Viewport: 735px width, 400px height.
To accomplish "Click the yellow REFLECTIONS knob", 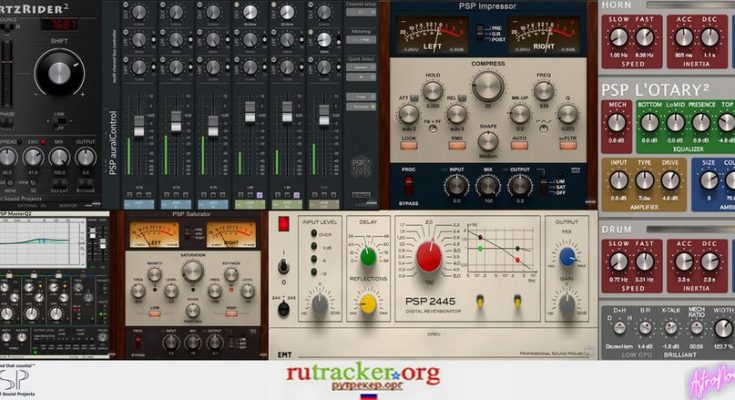I will click(367, 303).
